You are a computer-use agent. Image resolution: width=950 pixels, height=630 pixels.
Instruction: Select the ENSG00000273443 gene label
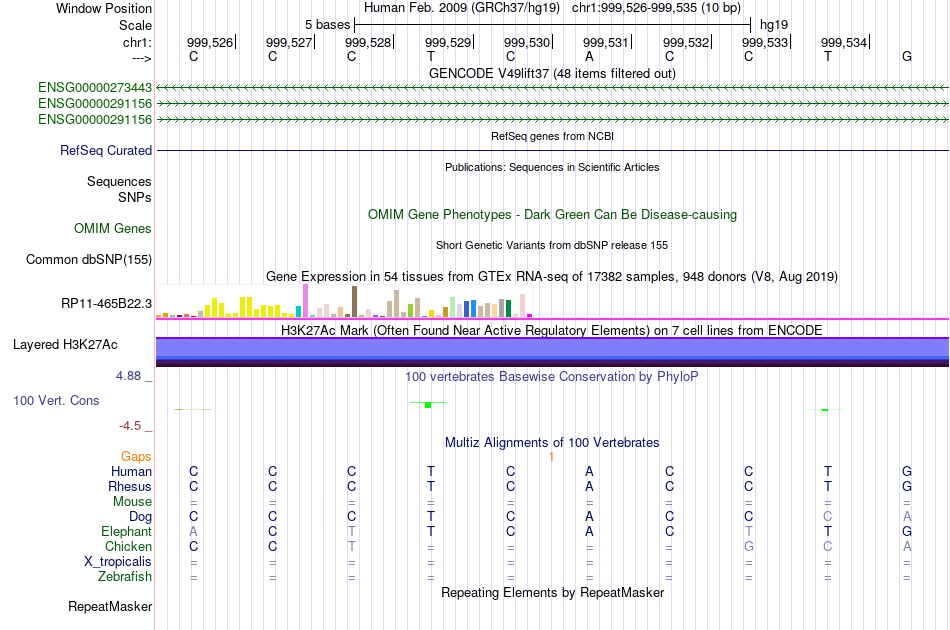click(x=95, y=88)
